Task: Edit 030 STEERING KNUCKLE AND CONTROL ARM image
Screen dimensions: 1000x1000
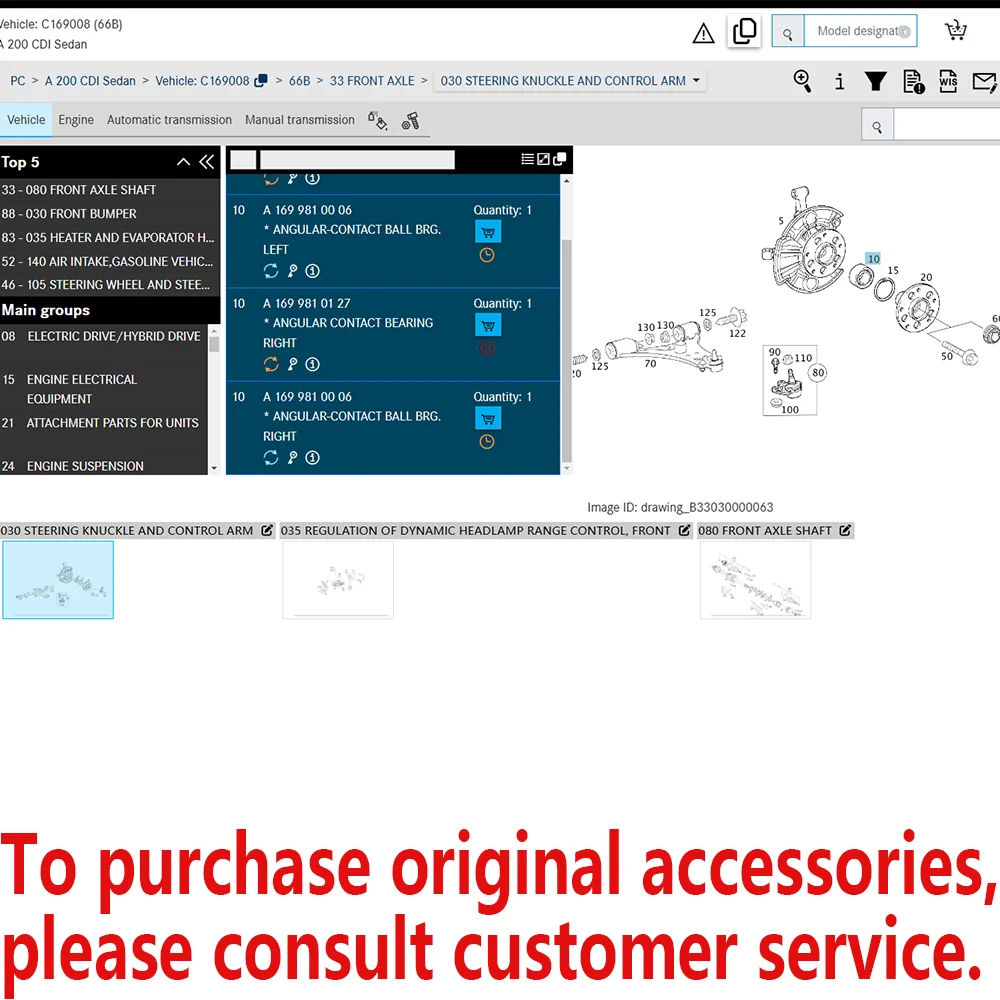Action: pyautogui.click(x=267, y=531)
